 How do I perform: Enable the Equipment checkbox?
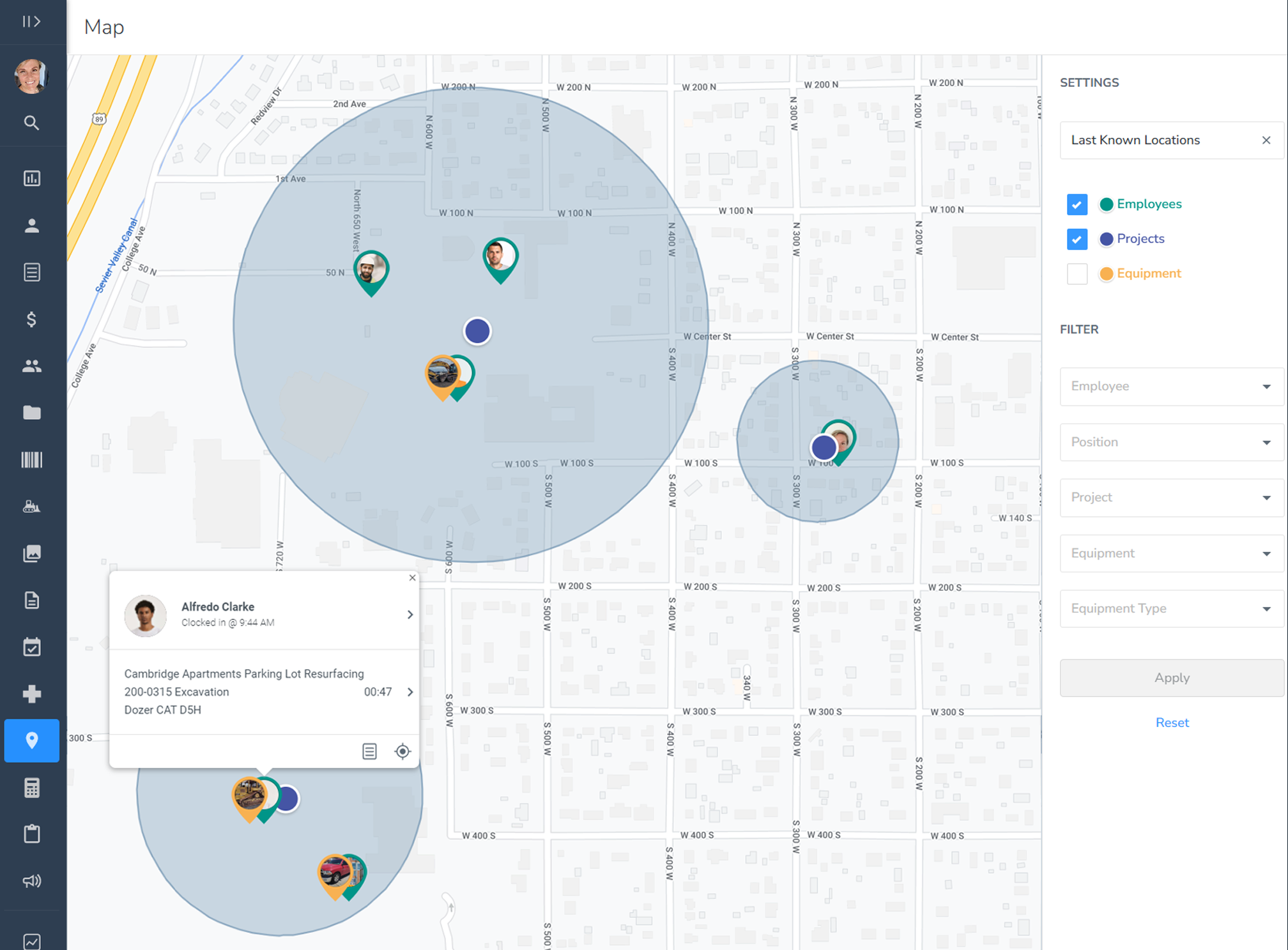(1077, 273)
